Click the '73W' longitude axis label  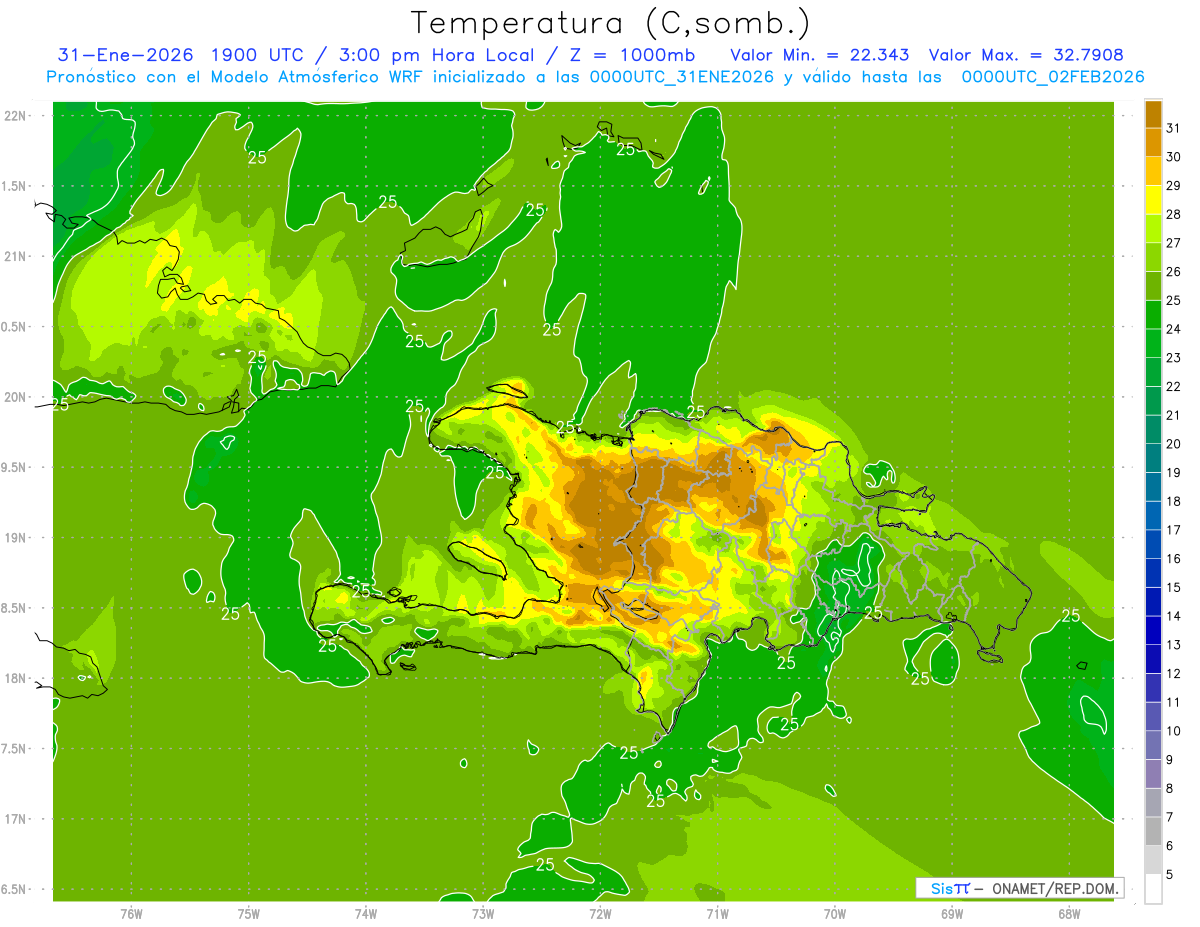tap(483, 913)
